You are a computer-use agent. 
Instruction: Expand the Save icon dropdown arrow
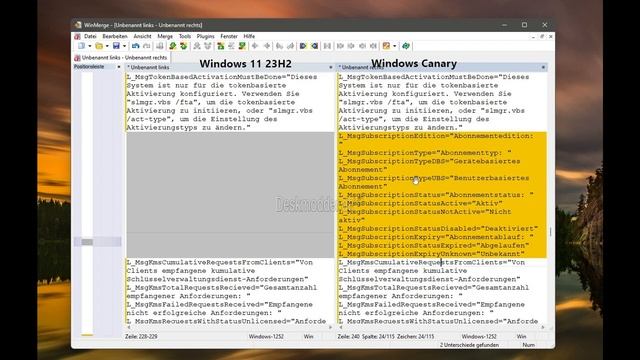(124, 46)
